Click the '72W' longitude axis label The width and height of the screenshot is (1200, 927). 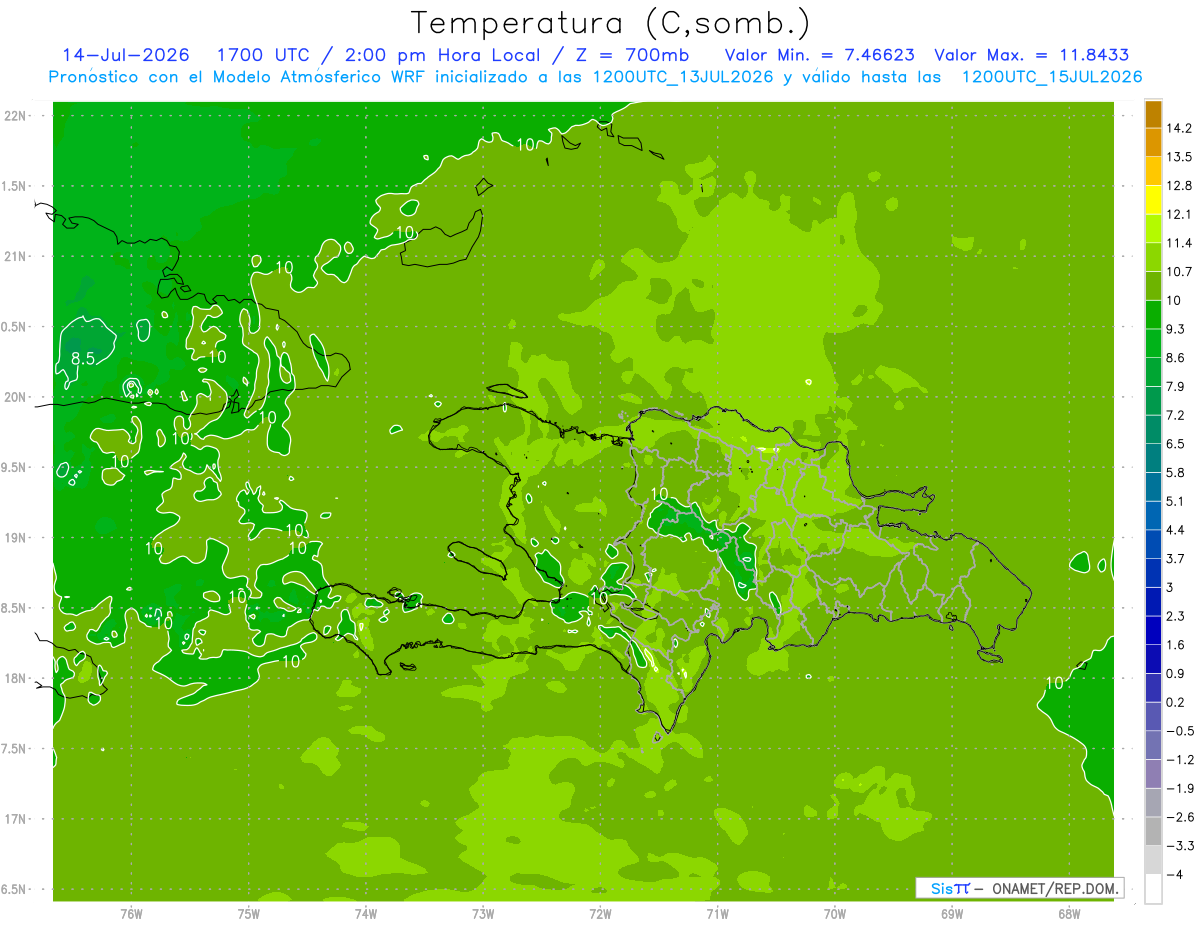coord(600,913)
